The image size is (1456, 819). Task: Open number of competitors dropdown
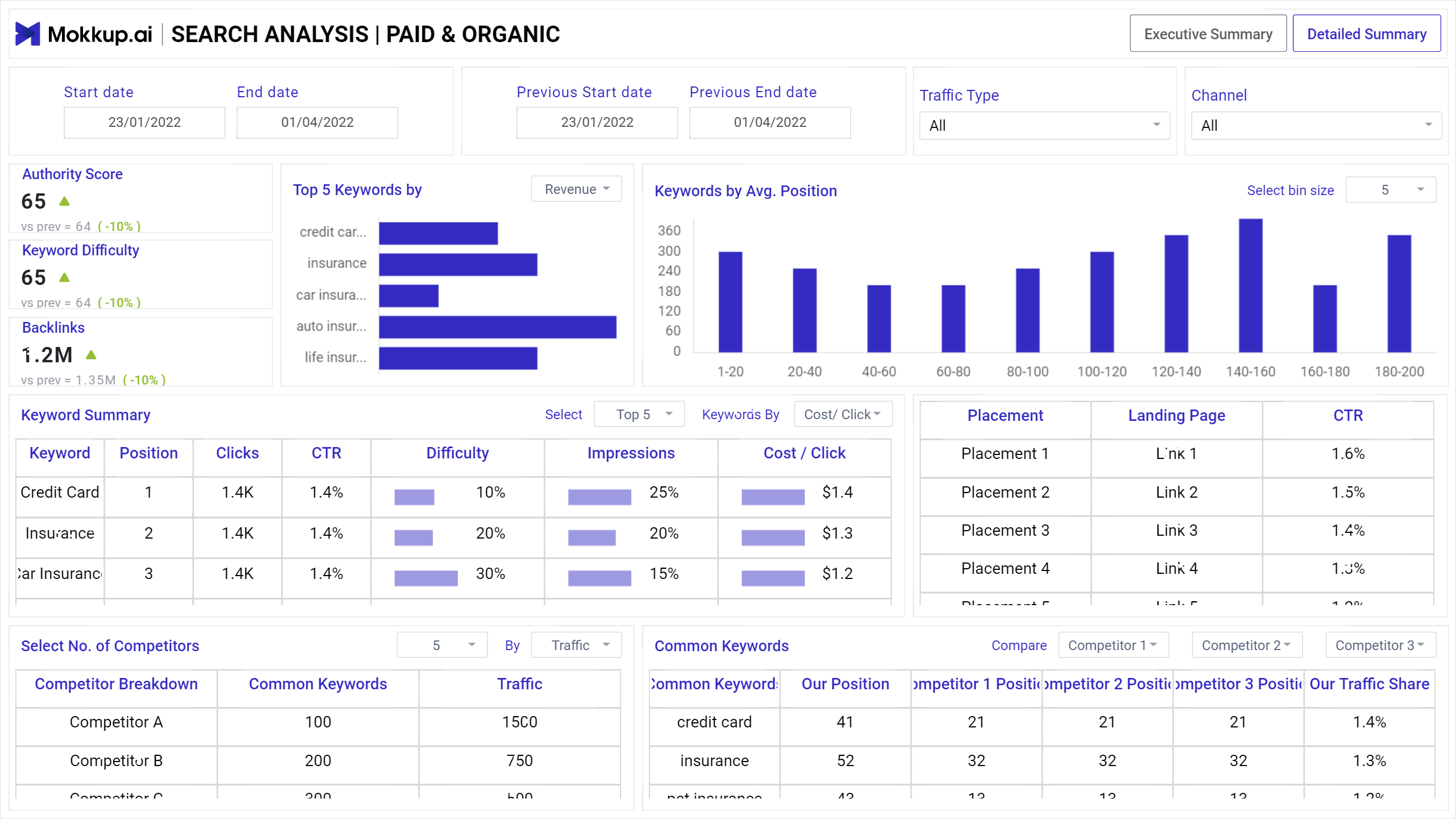442,645
